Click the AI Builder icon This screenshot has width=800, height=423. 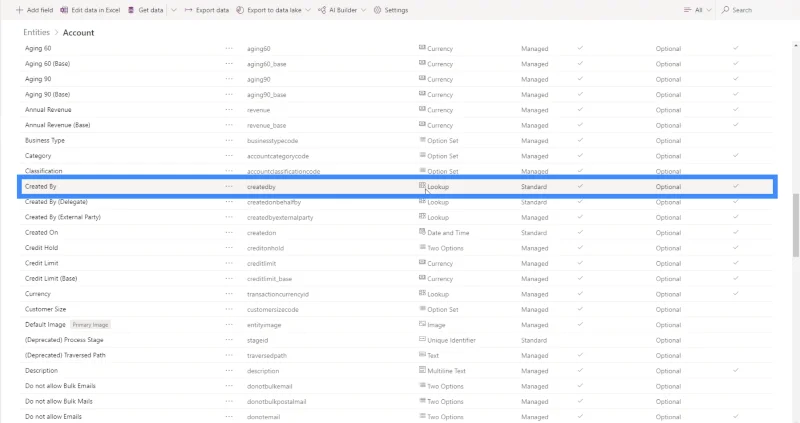(x=322, y=10)
